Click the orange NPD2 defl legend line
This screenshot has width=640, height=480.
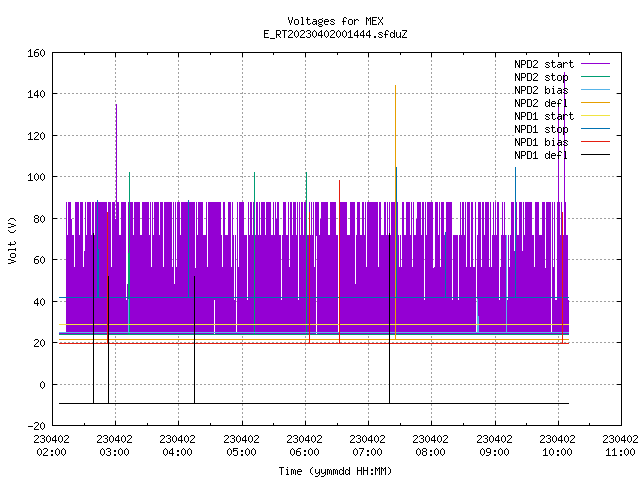(595, 102)
